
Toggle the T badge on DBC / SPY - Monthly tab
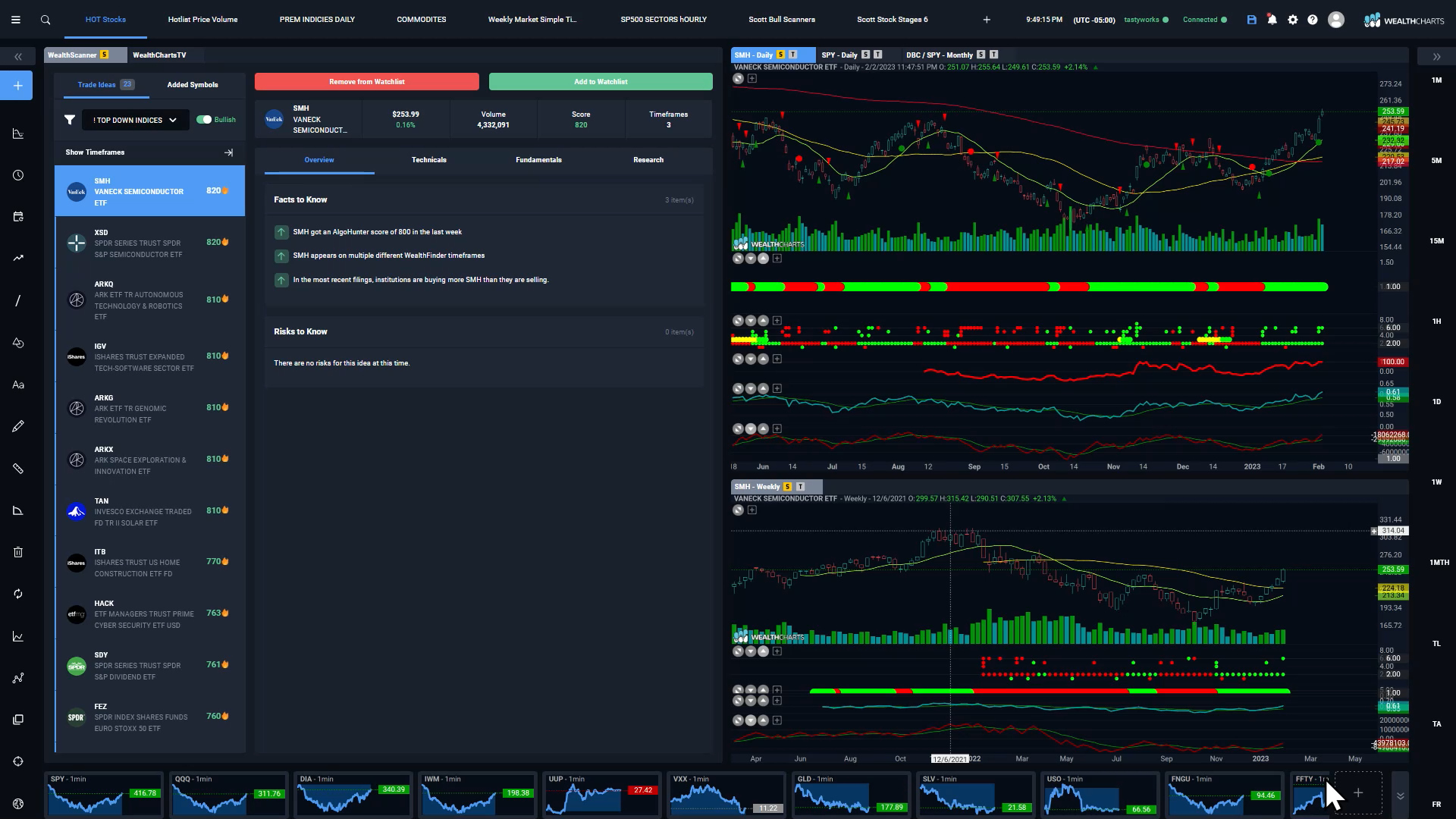(993, 55)
